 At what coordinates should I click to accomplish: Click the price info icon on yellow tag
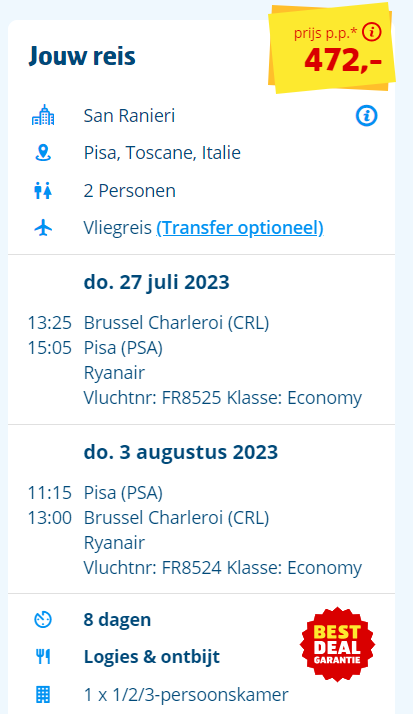[x=372, y=33]
